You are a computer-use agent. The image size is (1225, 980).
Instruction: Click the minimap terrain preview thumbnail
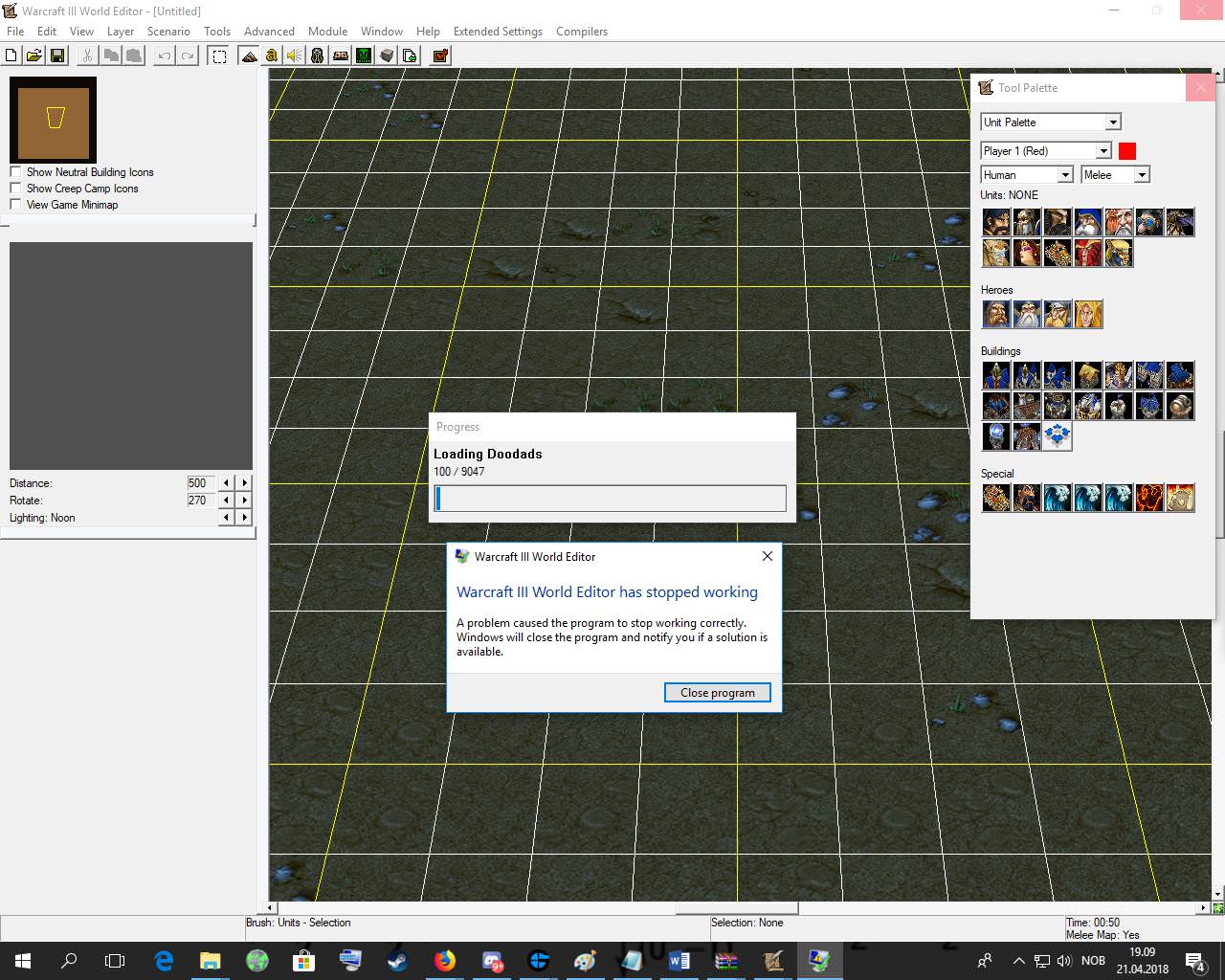click(x=54, y=120)
